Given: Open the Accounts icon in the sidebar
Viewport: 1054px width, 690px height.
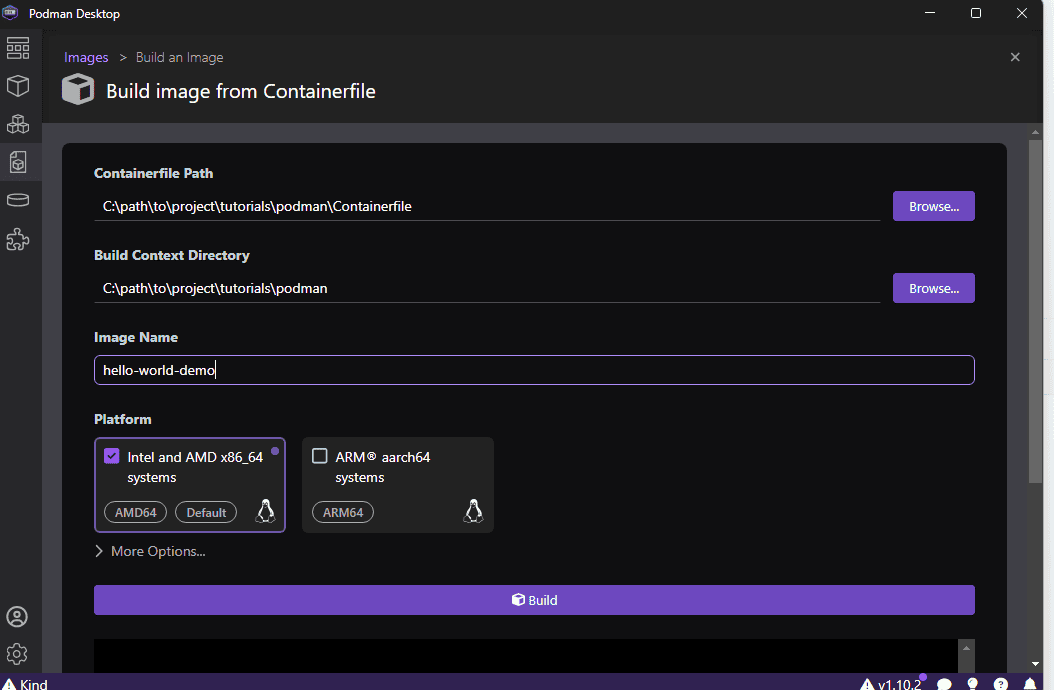Looking at the screenshot, I should click(x=17, y=617).
